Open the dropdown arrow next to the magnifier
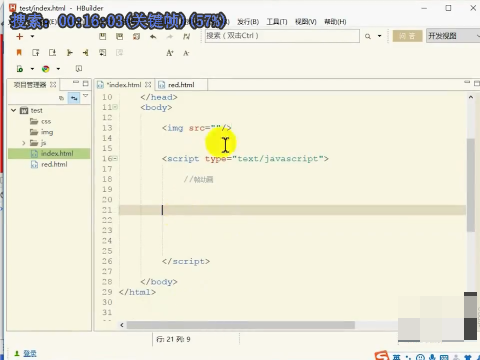Viewport: 480px width, 360px height. pos(379,36)
